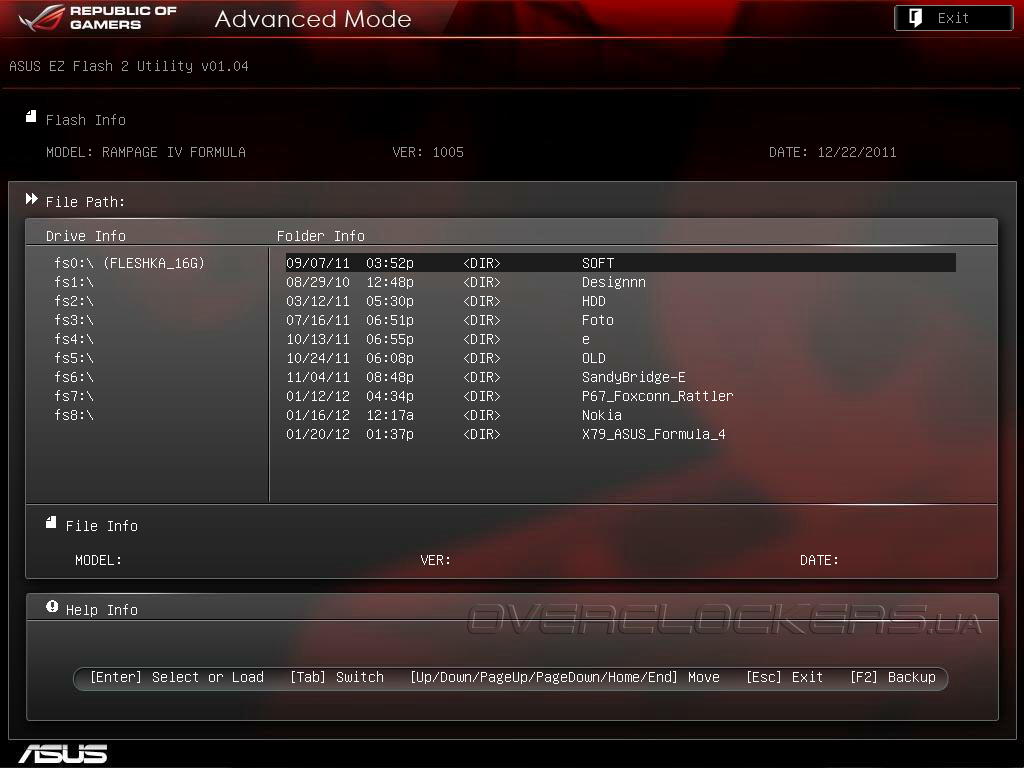The width and height of the screenshot is (1024, 768).
Task: Open the Foto folder
Action: point(620,320)
